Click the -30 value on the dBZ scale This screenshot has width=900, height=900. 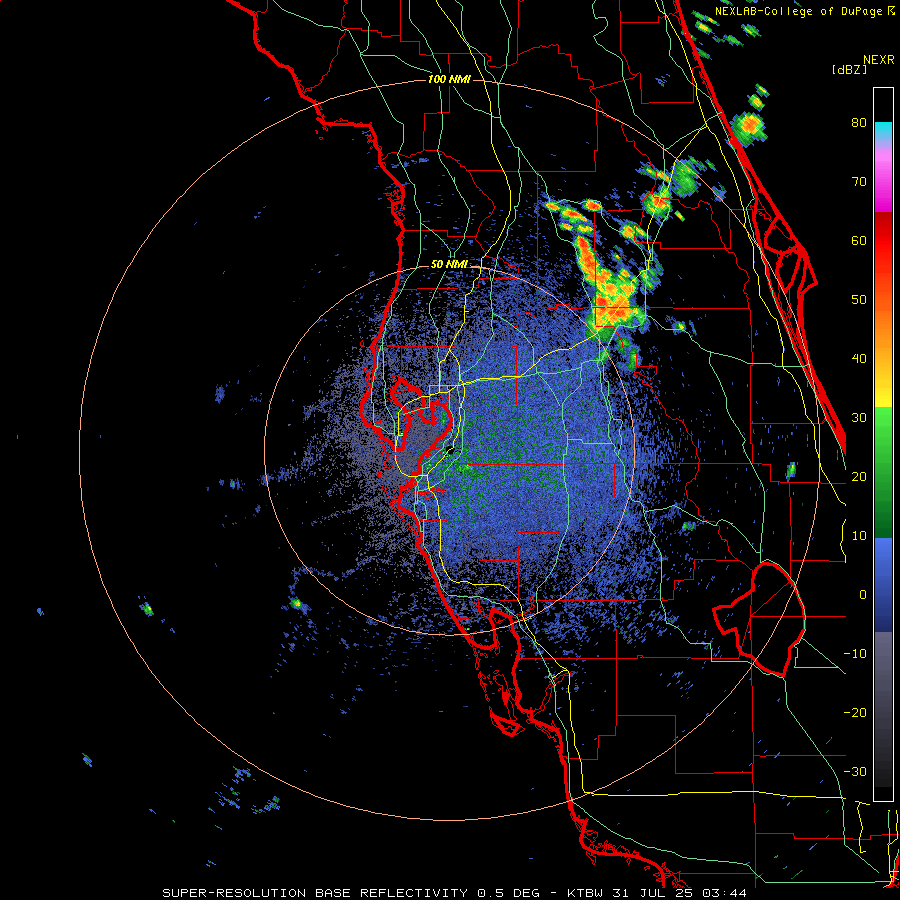[x=855, y=772]
